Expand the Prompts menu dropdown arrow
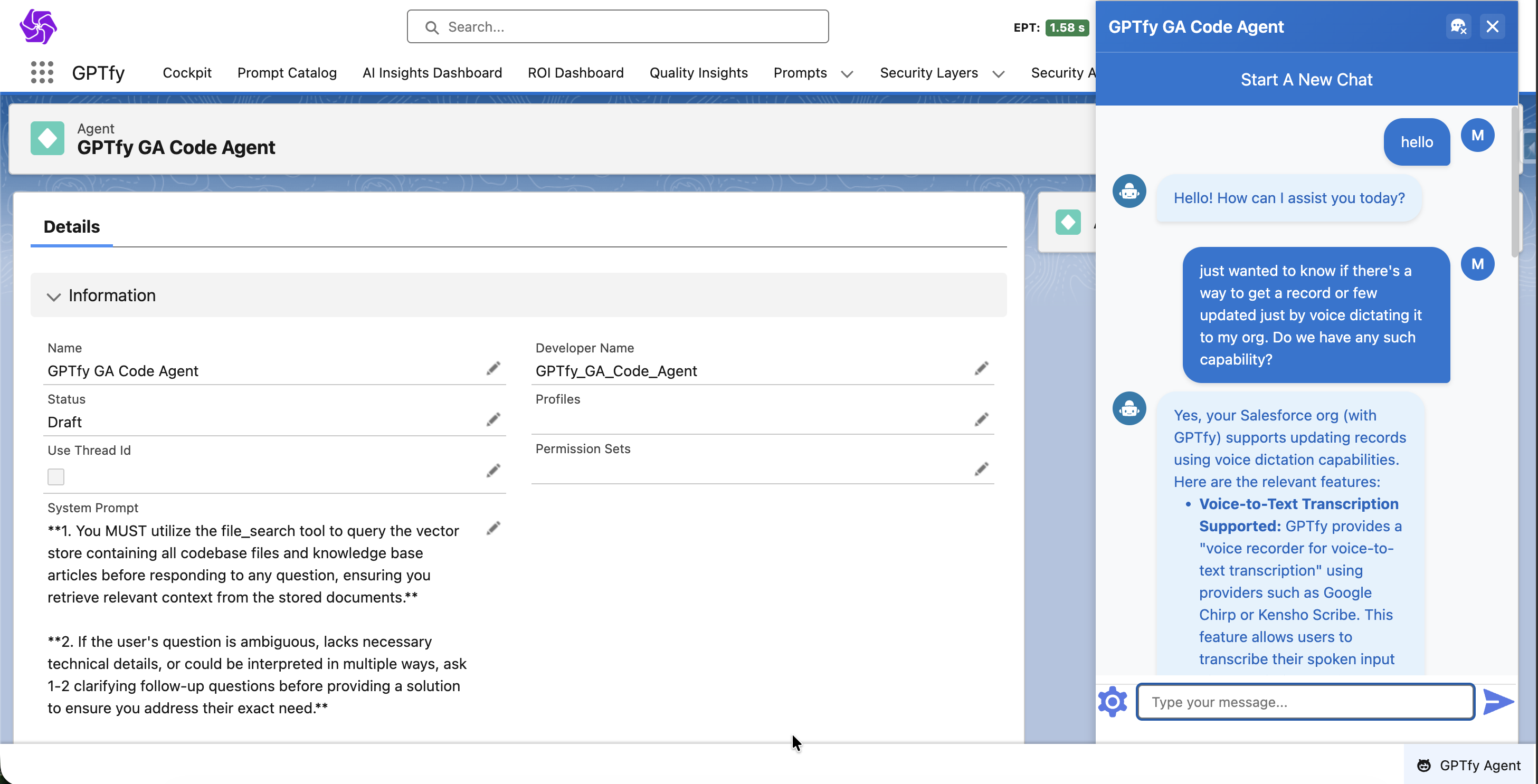The image size is (1538, 784). [847, 74]
